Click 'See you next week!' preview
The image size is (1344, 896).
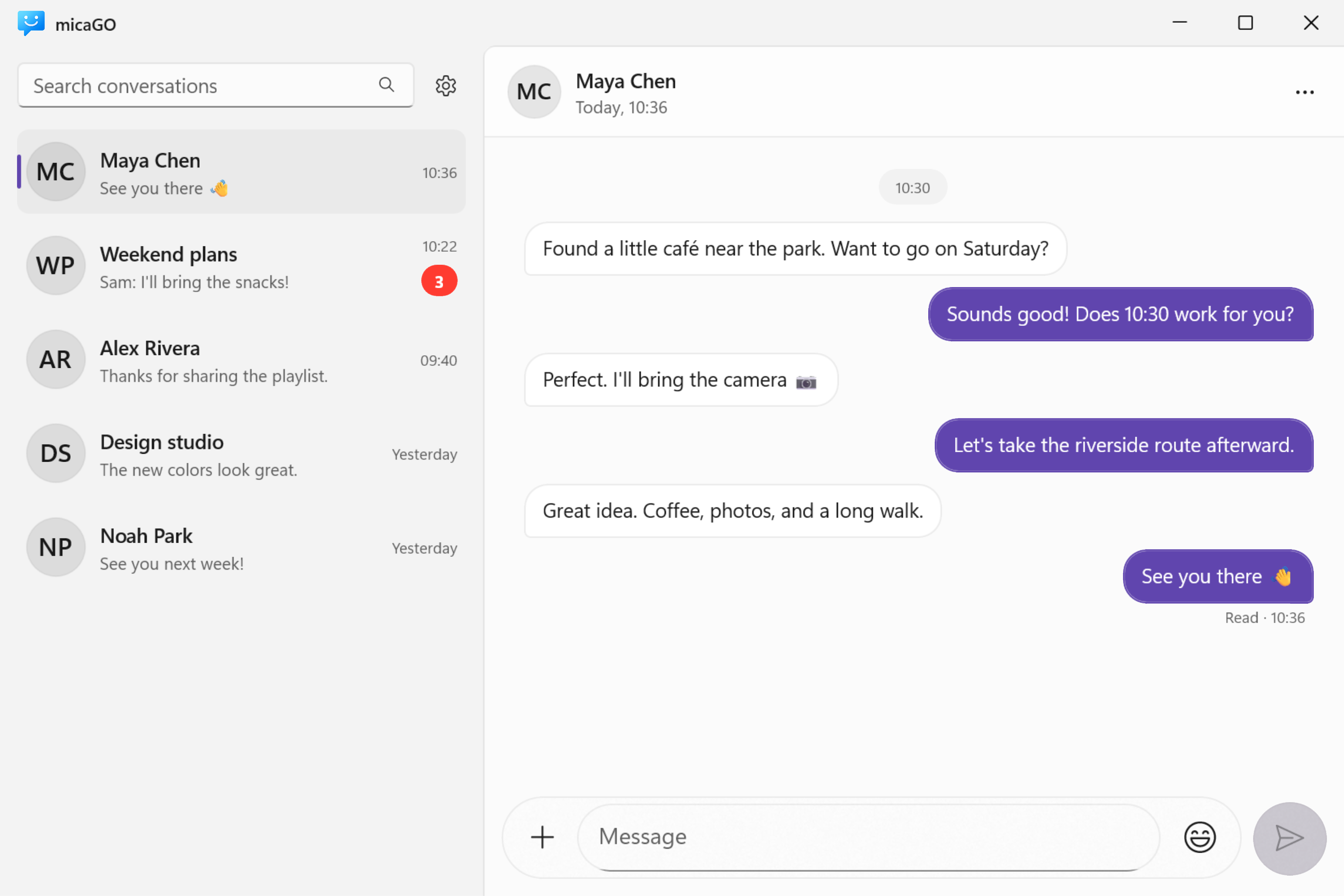172,564
